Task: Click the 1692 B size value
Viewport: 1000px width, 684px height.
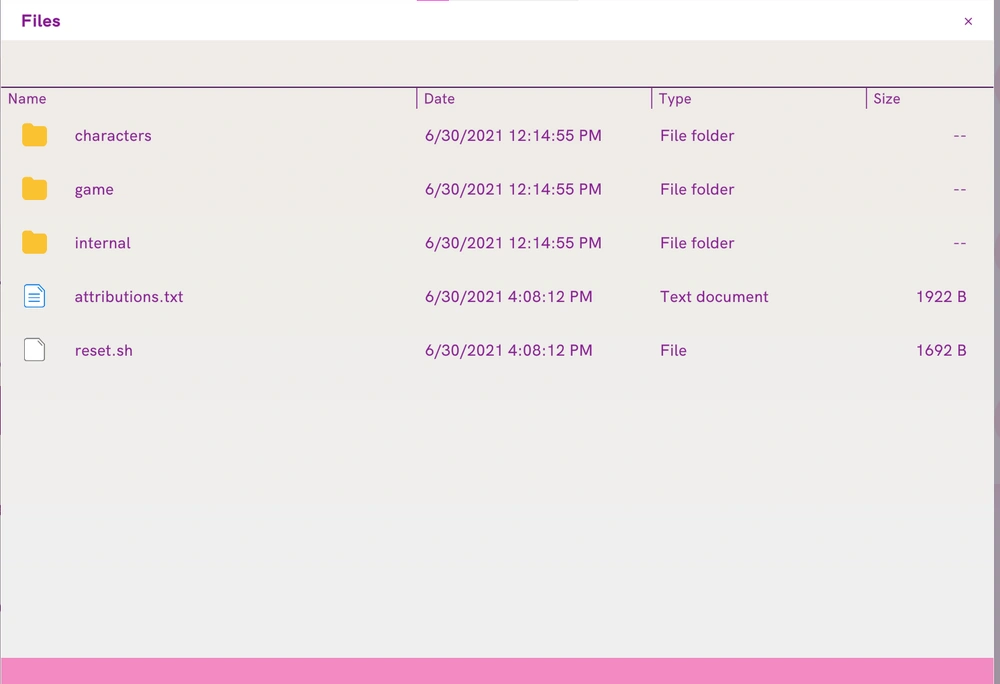Action: tap(941, 350)
